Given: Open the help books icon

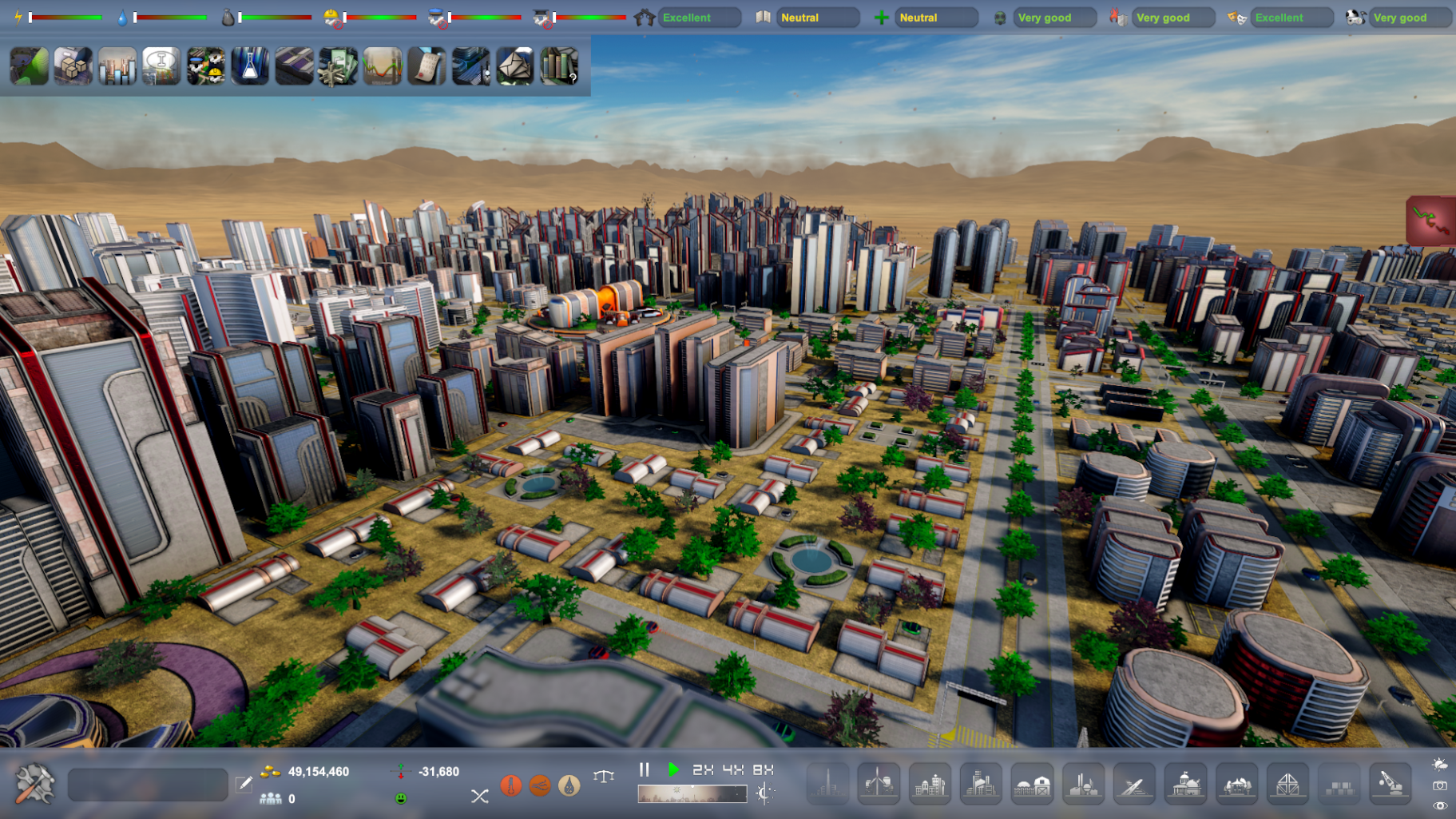Looking at the screenshot, I should 559,66.
